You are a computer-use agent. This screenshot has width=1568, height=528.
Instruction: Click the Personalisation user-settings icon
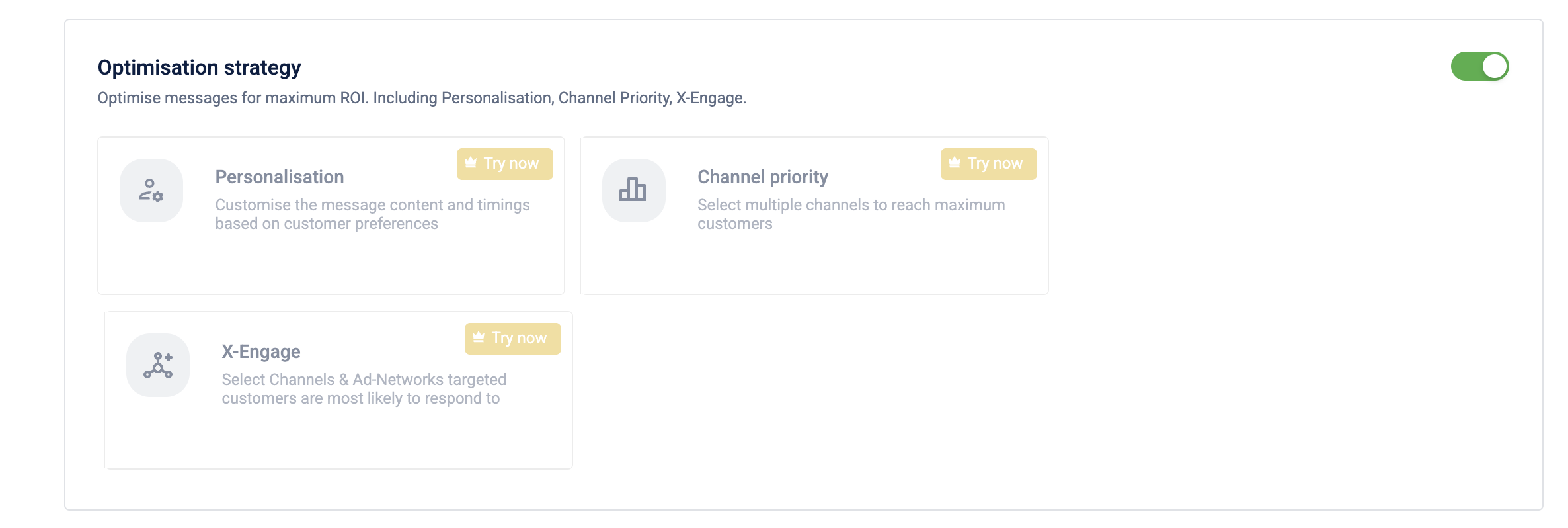(x=151, y=191)
